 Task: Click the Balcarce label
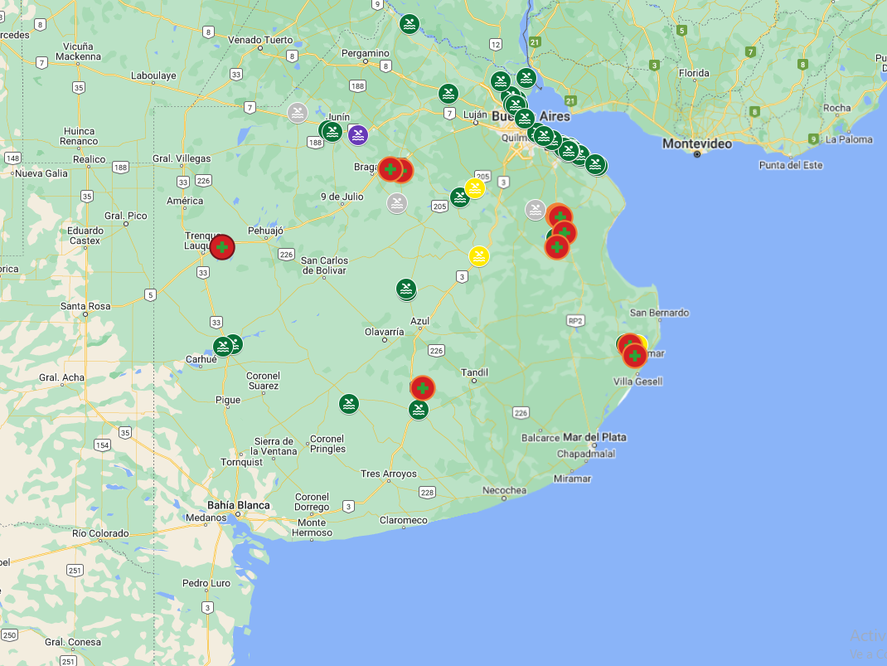click(540, 438)
